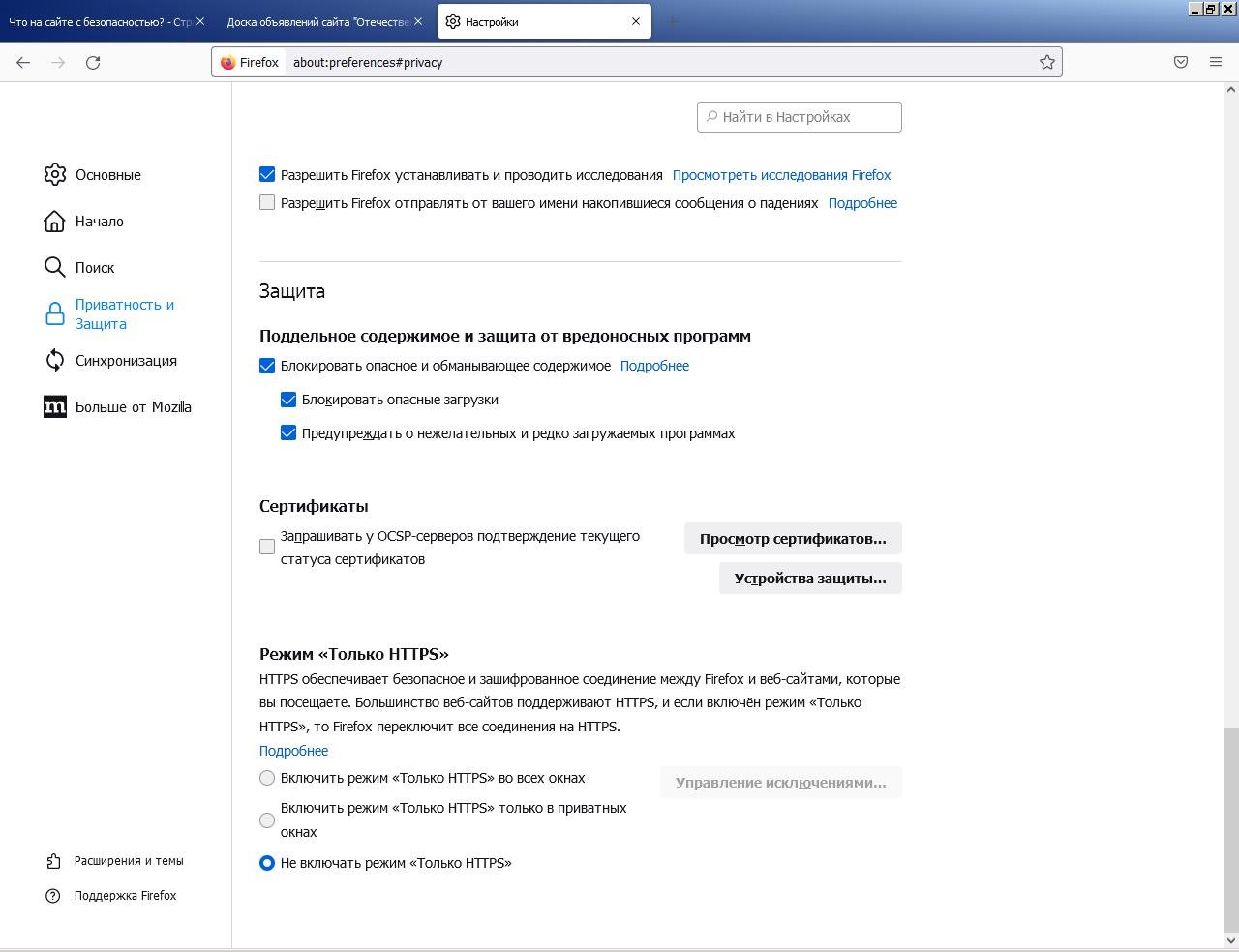Toggle Блокировать опасное и обманывающее содержимое
The width and height of the screenshot is (1239, 952).
(267, 366)
